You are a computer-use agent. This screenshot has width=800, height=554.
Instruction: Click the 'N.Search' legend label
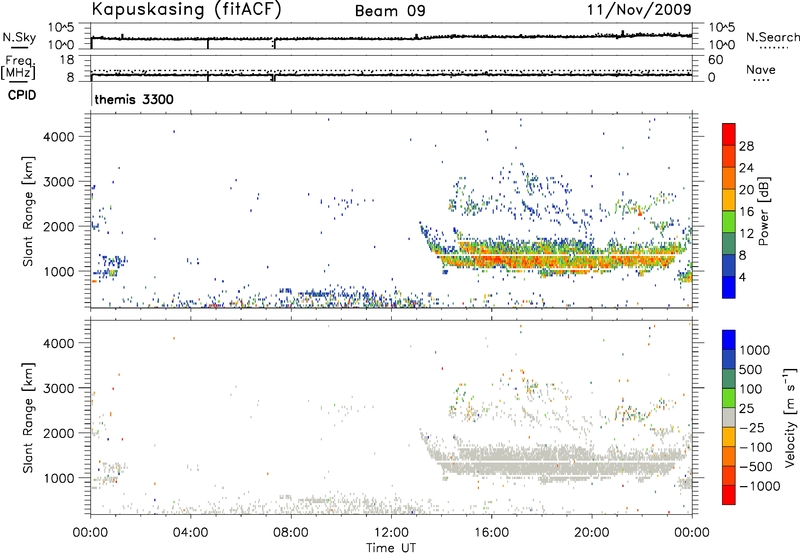pyautogui.click(x=772, y=37)
